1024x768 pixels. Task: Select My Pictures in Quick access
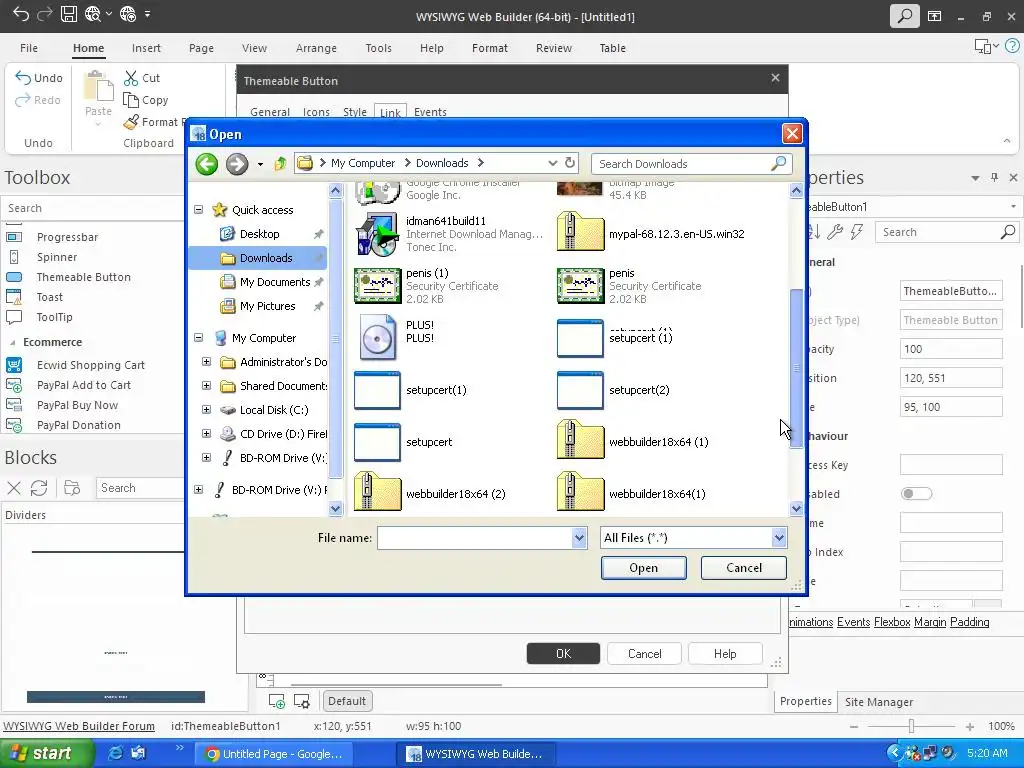coord(267,306)
